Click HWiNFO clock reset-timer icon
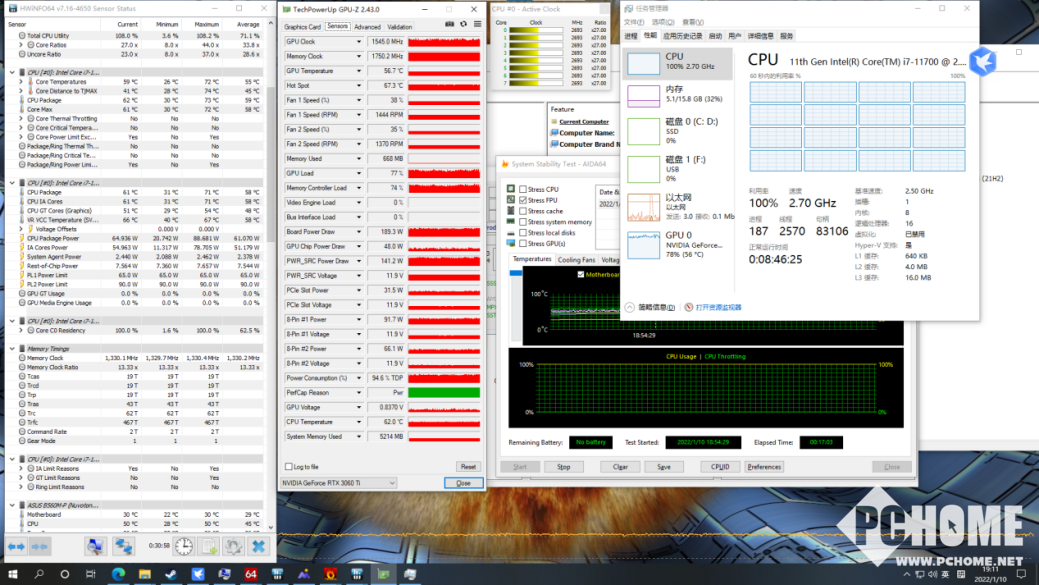This screenshot has height=585, width=1039. 184,547
